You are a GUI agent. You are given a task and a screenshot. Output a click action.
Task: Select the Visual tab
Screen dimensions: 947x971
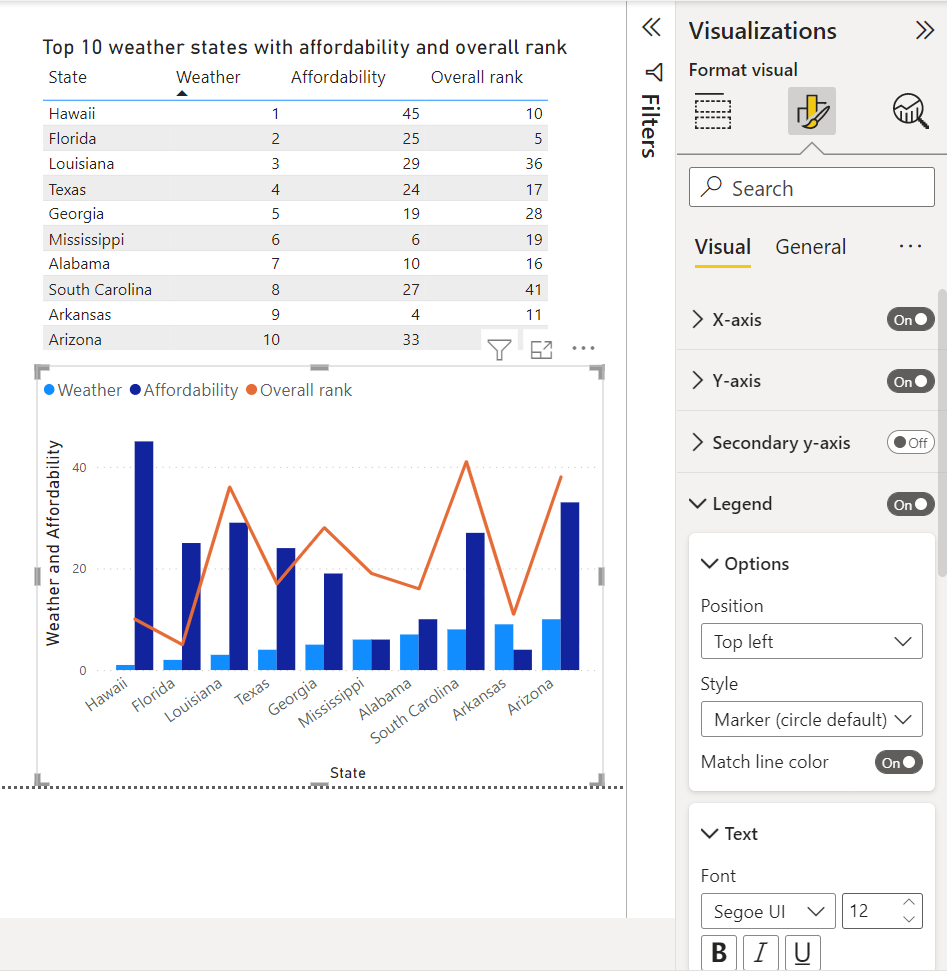(722, 247)
